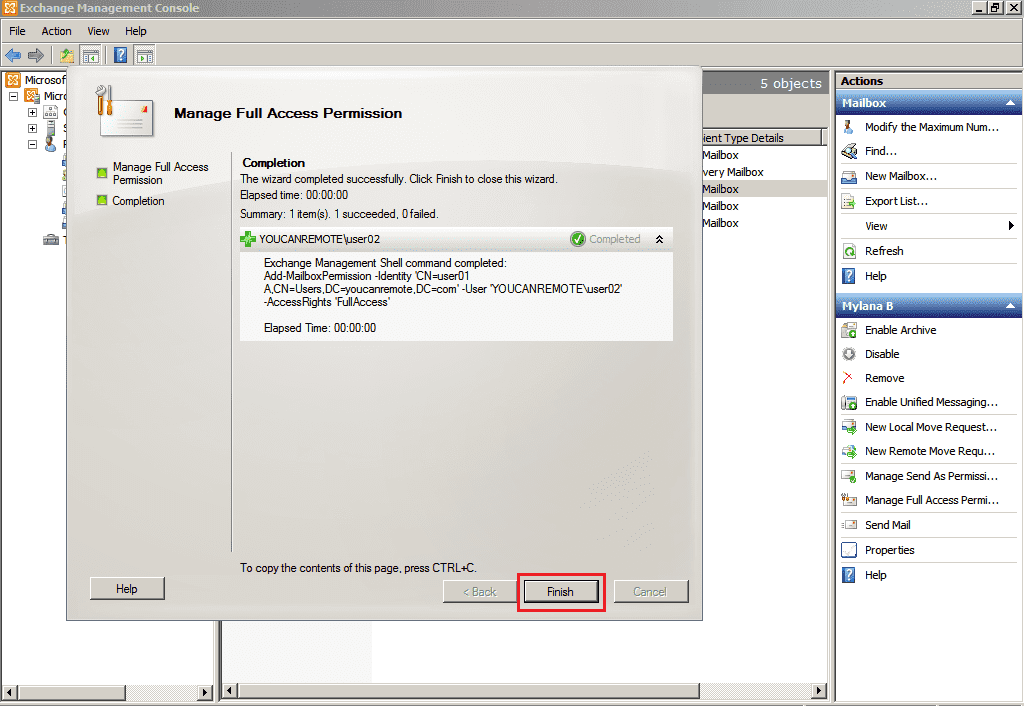Viewport: 1024px width, 706px height.
Task: Click the horizontal scrollbar right arrow
Action: tap(820, 692)
